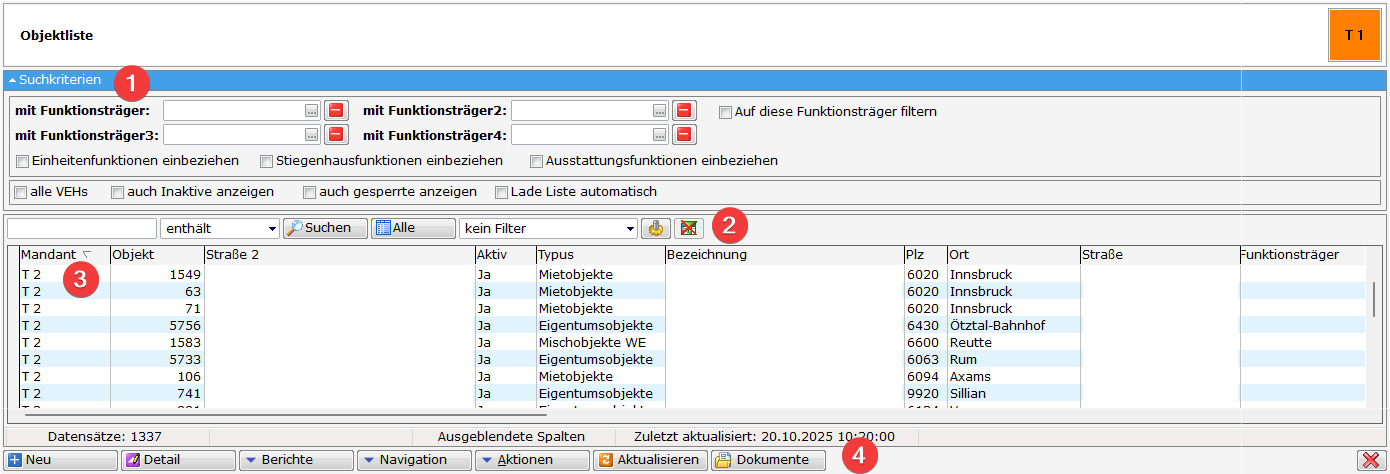The width and height of the screenshot is (1390, 474).
Task: Click the filter settings icon beside kein Filter
Action: tap(656, 228)
